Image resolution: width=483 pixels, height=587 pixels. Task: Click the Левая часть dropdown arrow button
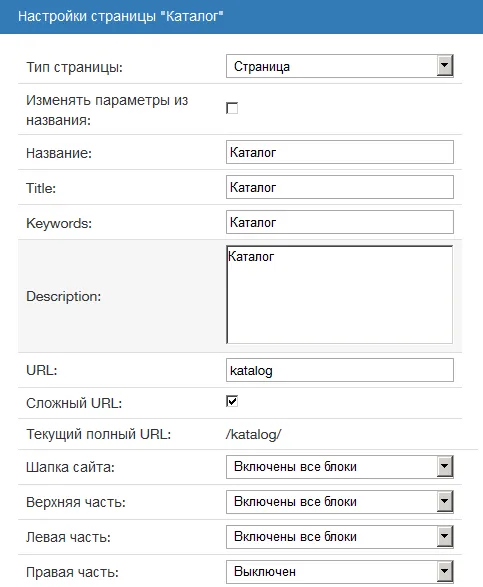point(445,536)
